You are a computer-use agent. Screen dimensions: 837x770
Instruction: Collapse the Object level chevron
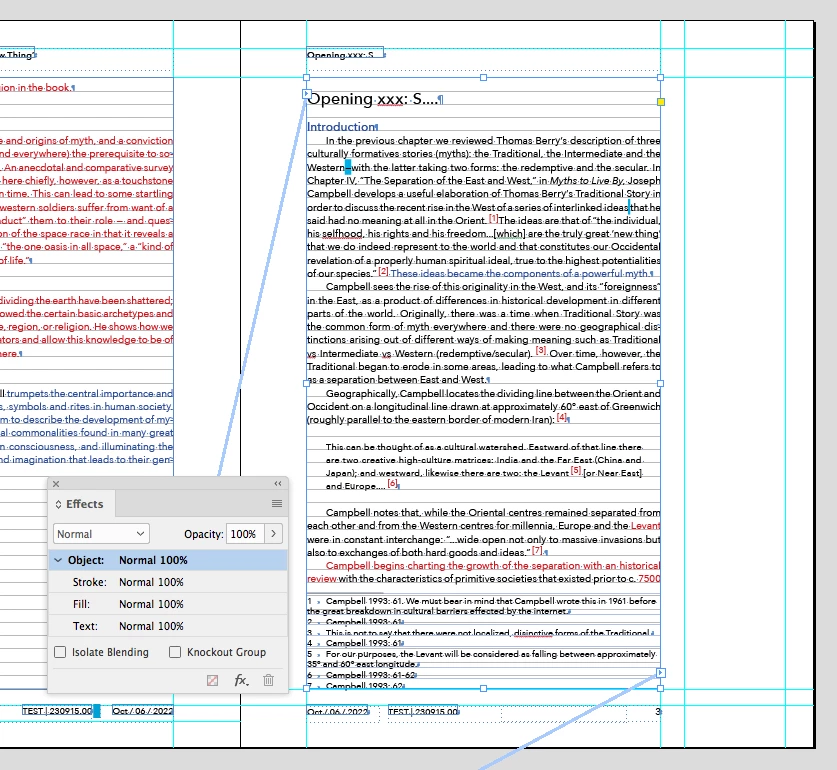[x=58, y=560]
